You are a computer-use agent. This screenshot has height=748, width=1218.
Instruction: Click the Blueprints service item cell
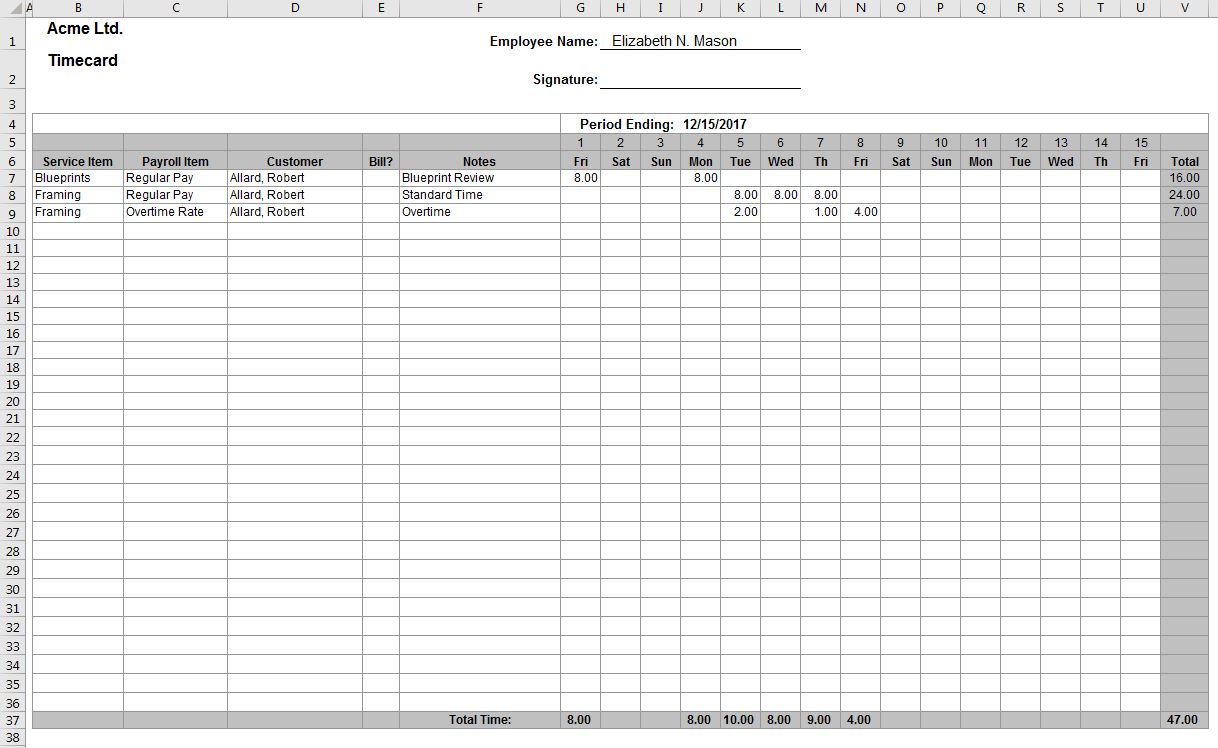(78, 178)
